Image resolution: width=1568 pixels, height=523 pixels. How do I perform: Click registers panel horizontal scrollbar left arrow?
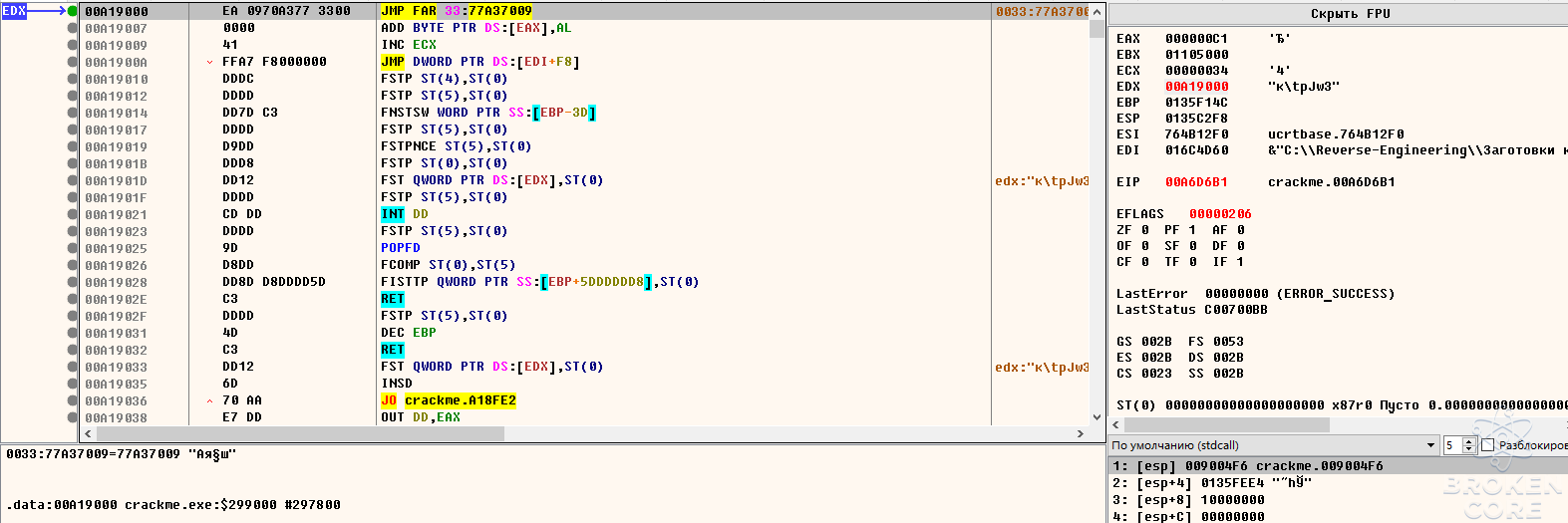pos(1116,425)
